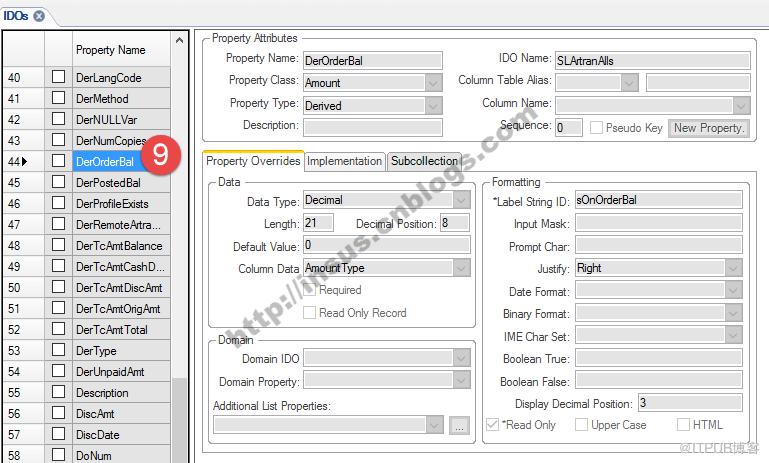This screenshot has height=463, width=769.
Task: Activate the IDOs form tab
Action: tap(16, 16)
